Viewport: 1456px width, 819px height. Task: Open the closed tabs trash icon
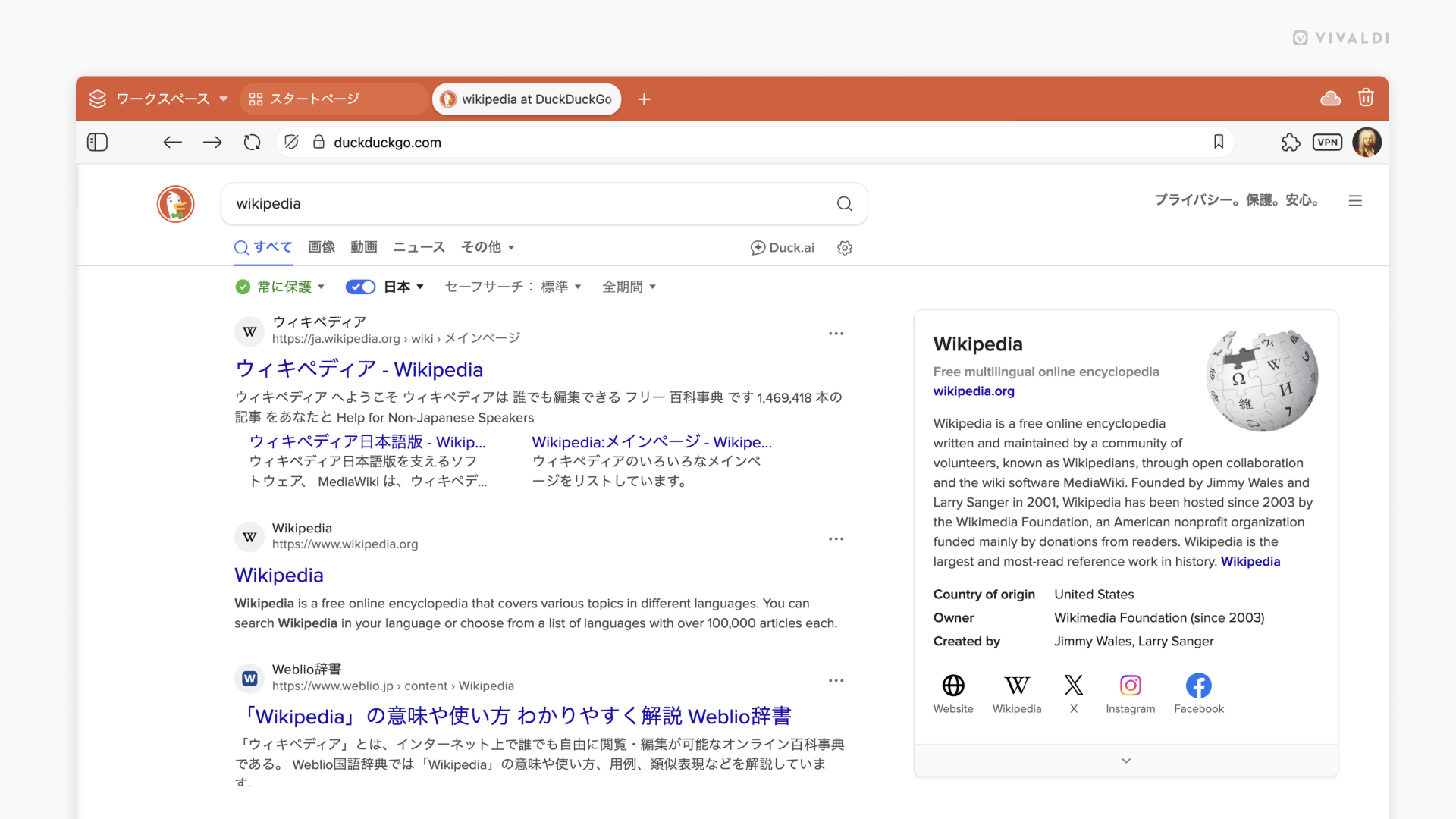tap(1366, 98)
